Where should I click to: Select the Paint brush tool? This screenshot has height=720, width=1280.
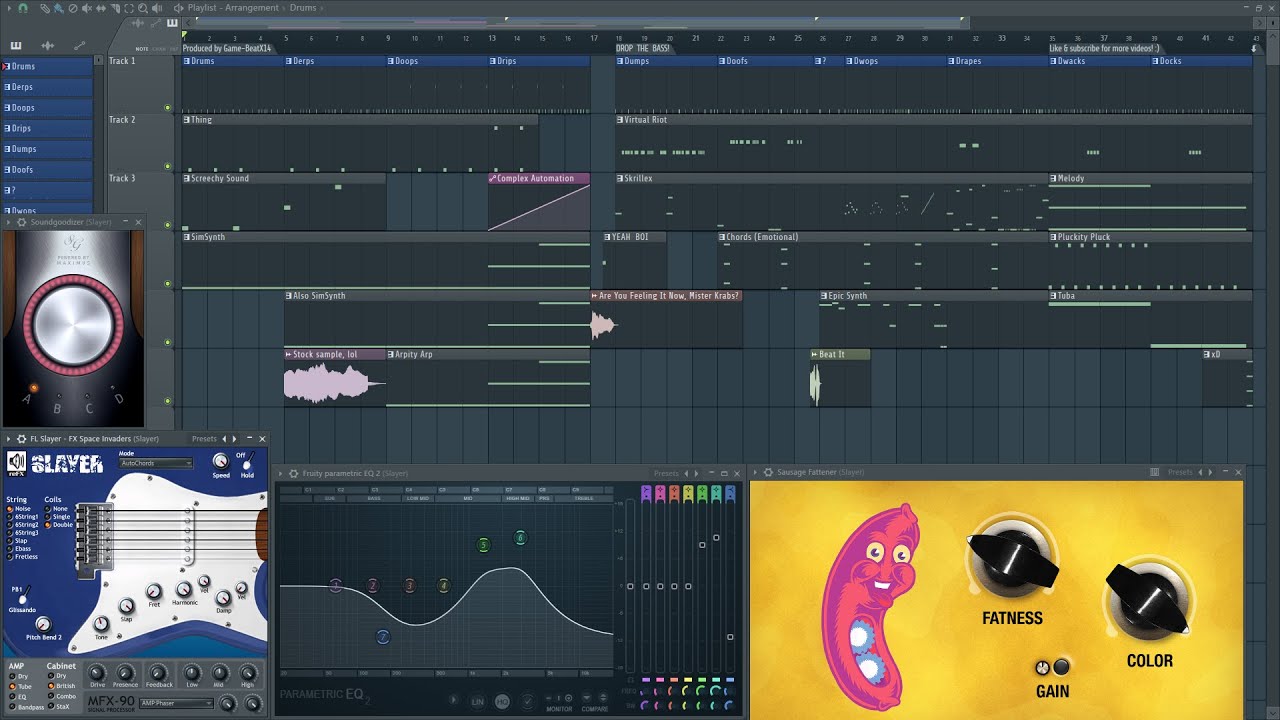click(x=59, y=8)
